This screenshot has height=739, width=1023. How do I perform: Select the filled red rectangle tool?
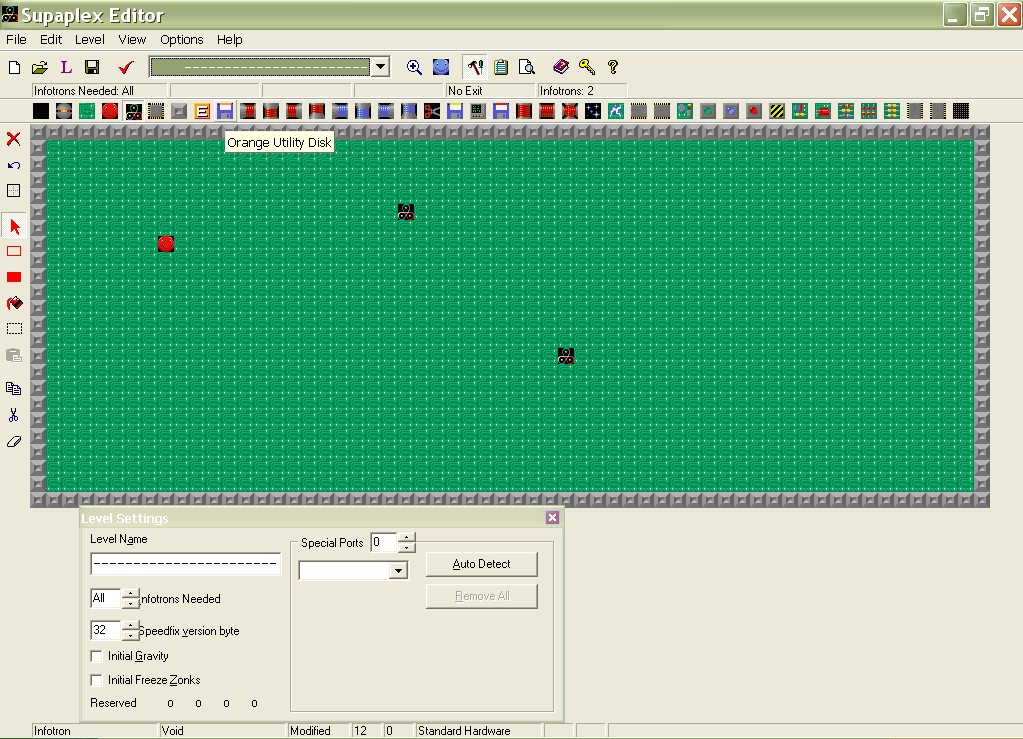click(14, 277)
